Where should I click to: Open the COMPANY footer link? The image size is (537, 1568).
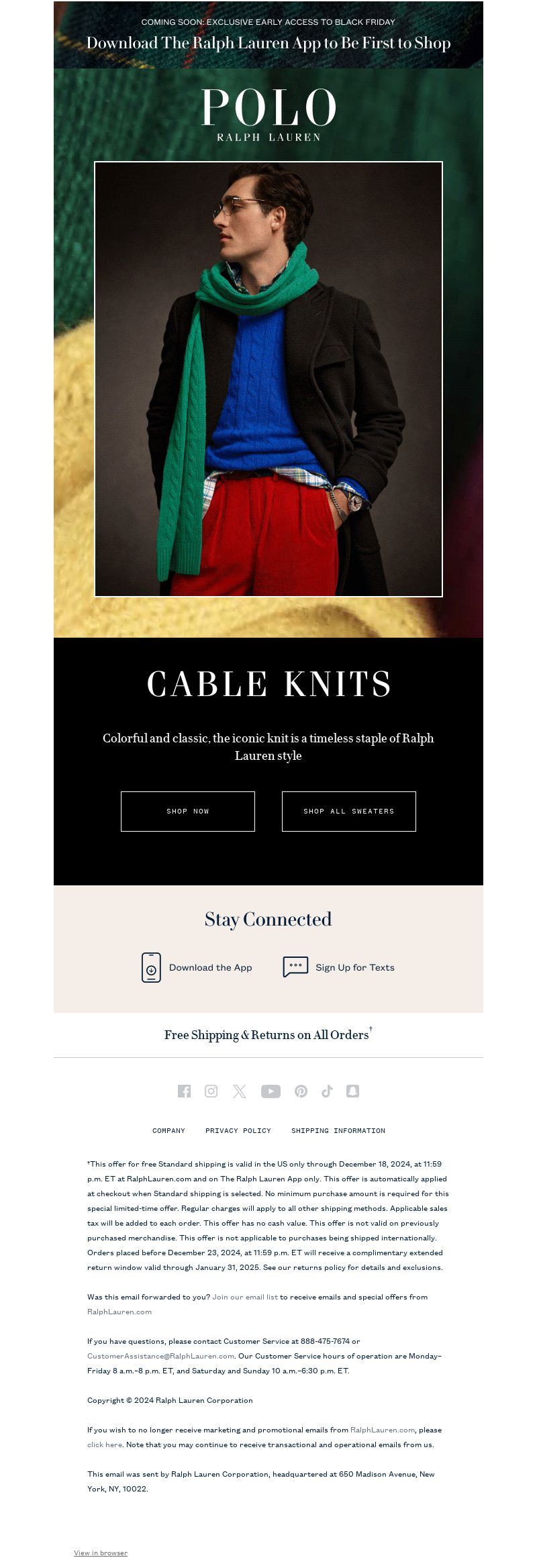pyautogui.click(x=168, y=1130)
